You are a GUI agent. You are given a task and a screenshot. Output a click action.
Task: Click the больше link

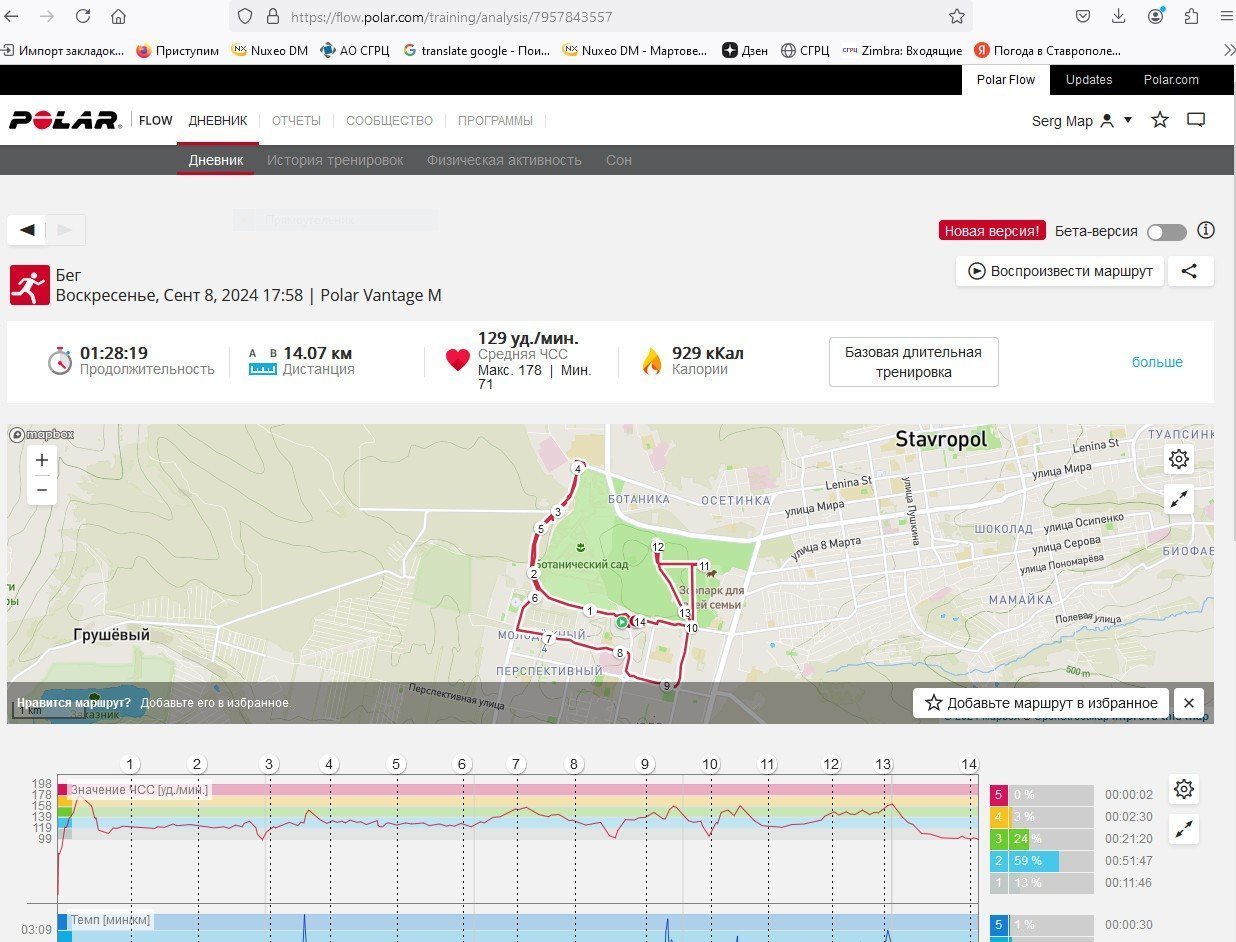[1157, 362]
